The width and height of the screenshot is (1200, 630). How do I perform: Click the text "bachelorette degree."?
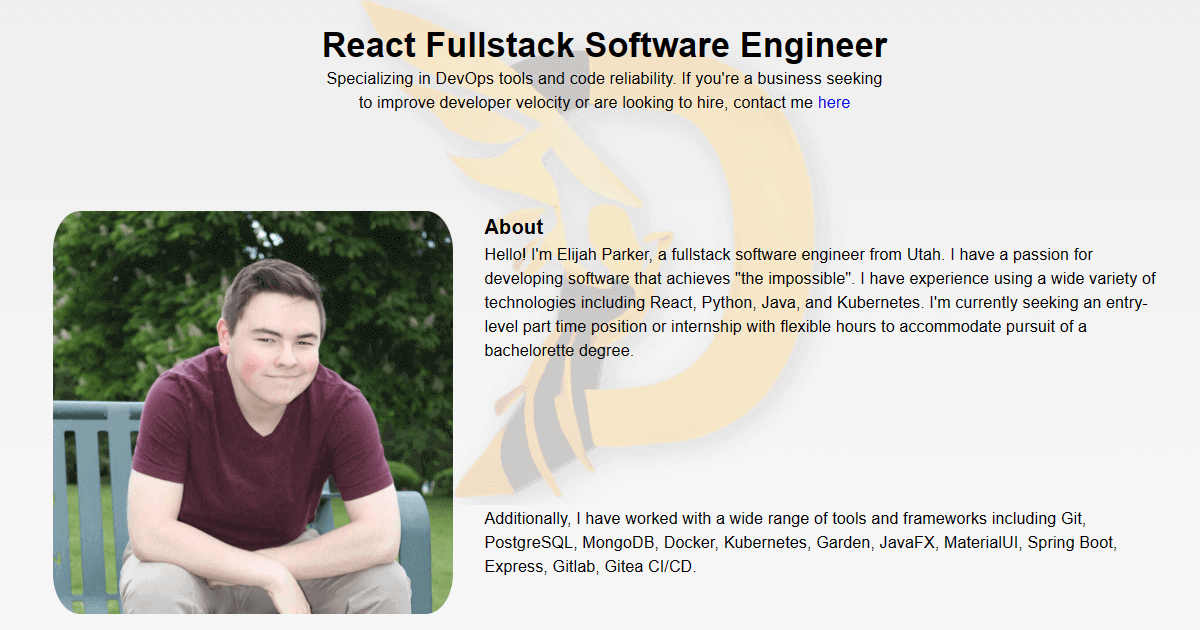pyautogui.click(x=559, y=351)
